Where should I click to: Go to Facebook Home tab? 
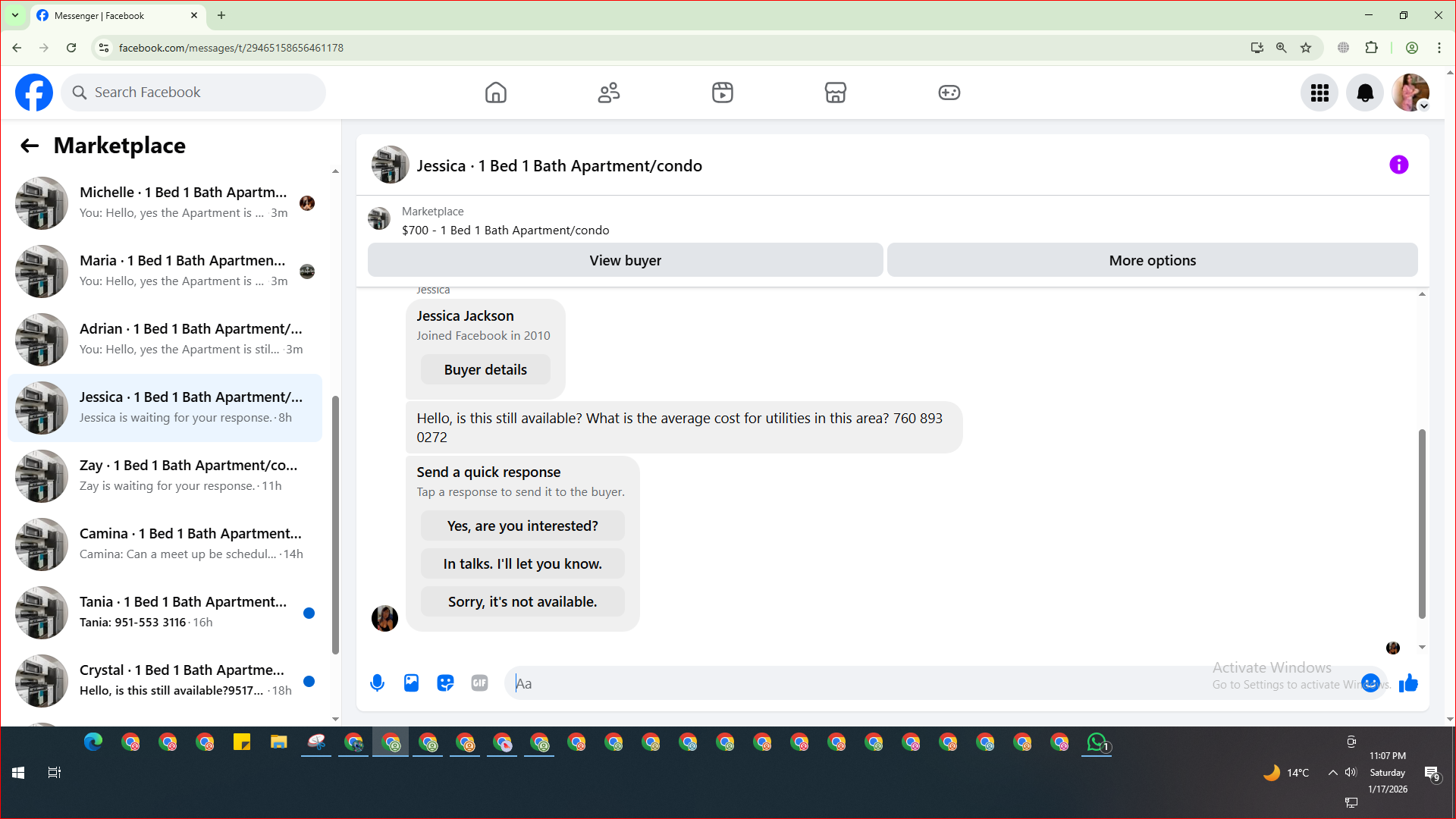[495, 93]
